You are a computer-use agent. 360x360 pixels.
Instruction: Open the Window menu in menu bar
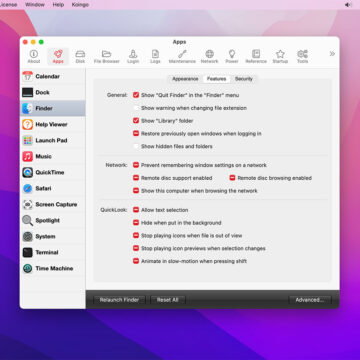tap(34, 5)
